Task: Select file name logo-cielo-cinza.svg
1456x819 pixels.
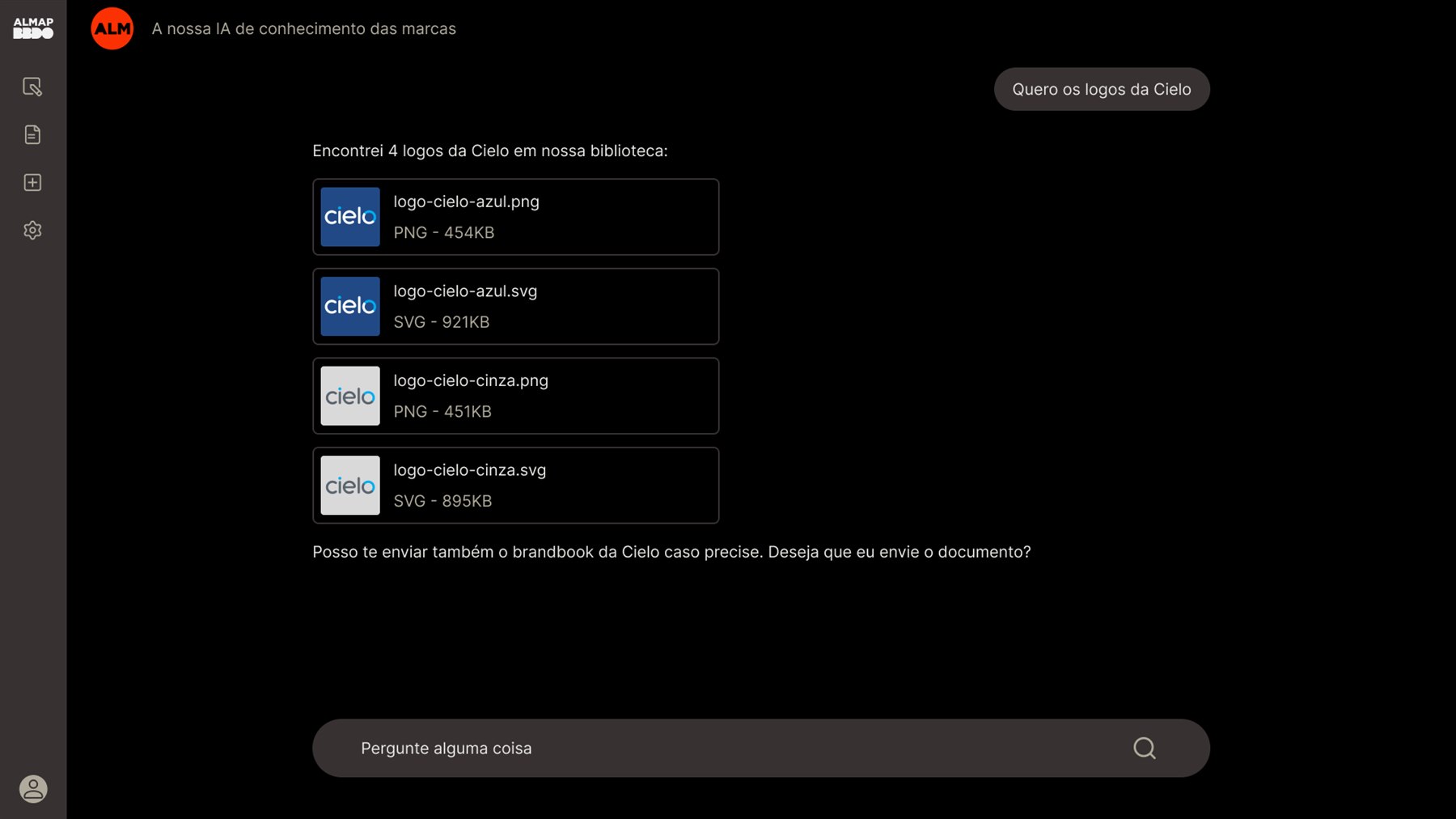Action: (x=469, y=470)
